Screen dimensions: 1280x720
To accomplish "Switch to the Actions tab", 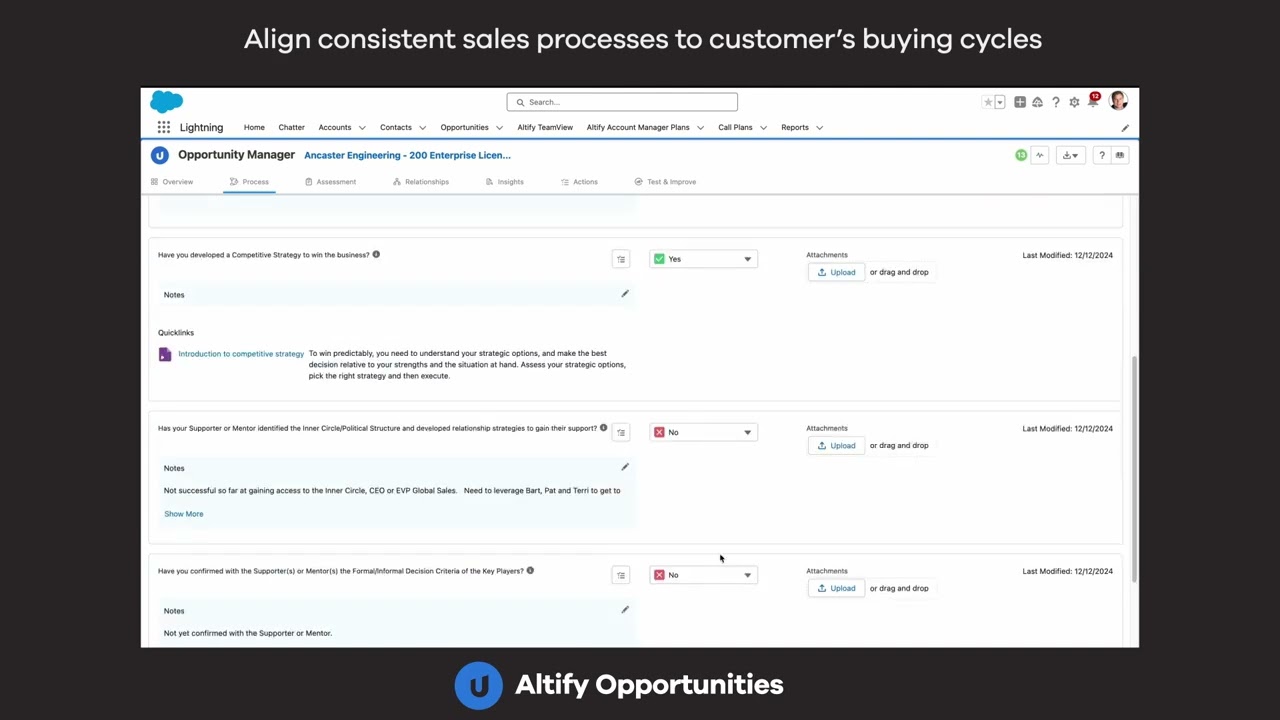I will 579,182.
